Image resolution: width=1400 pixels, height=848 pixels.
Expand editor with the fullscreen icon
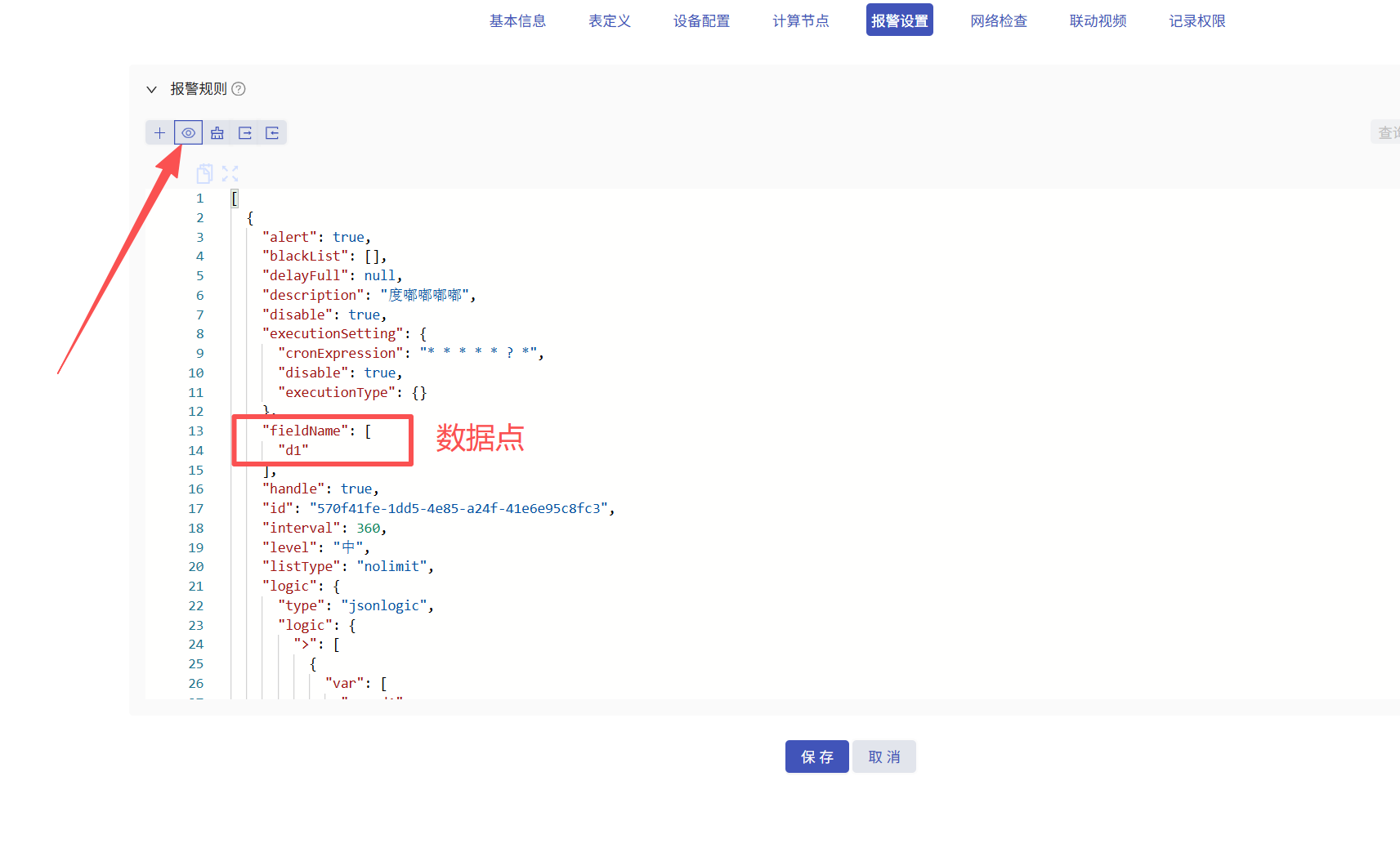tap(230, 173)
